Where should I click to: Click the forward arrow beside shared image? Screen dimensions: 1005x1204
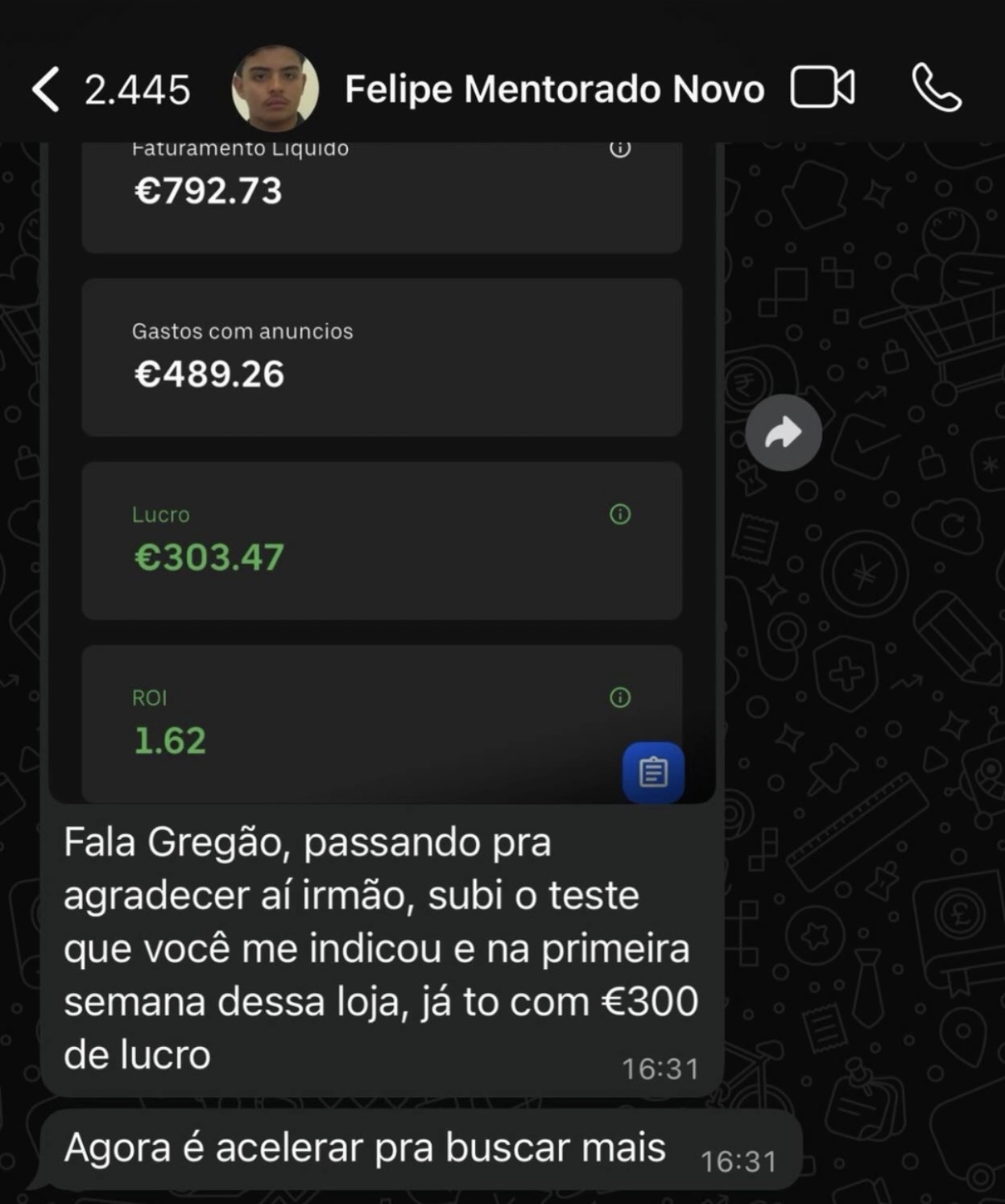pyautogui.click(x=783, y=433)
